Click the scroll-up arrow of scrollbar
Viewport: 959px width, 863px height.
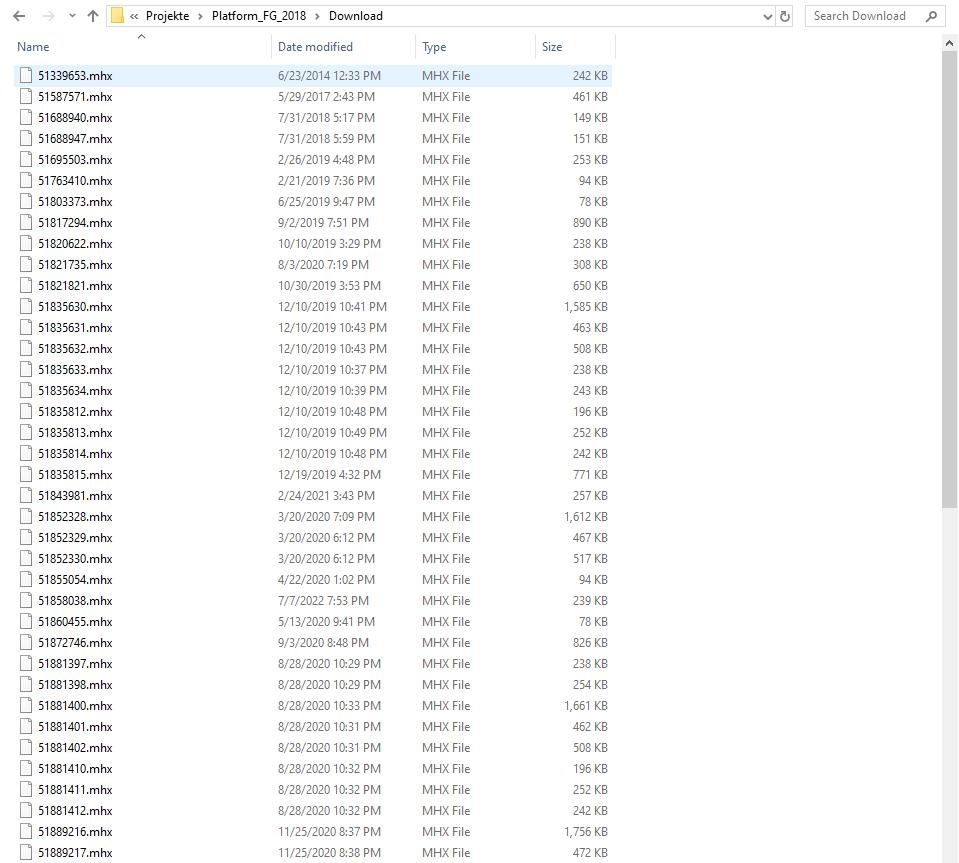click(949, 43)
